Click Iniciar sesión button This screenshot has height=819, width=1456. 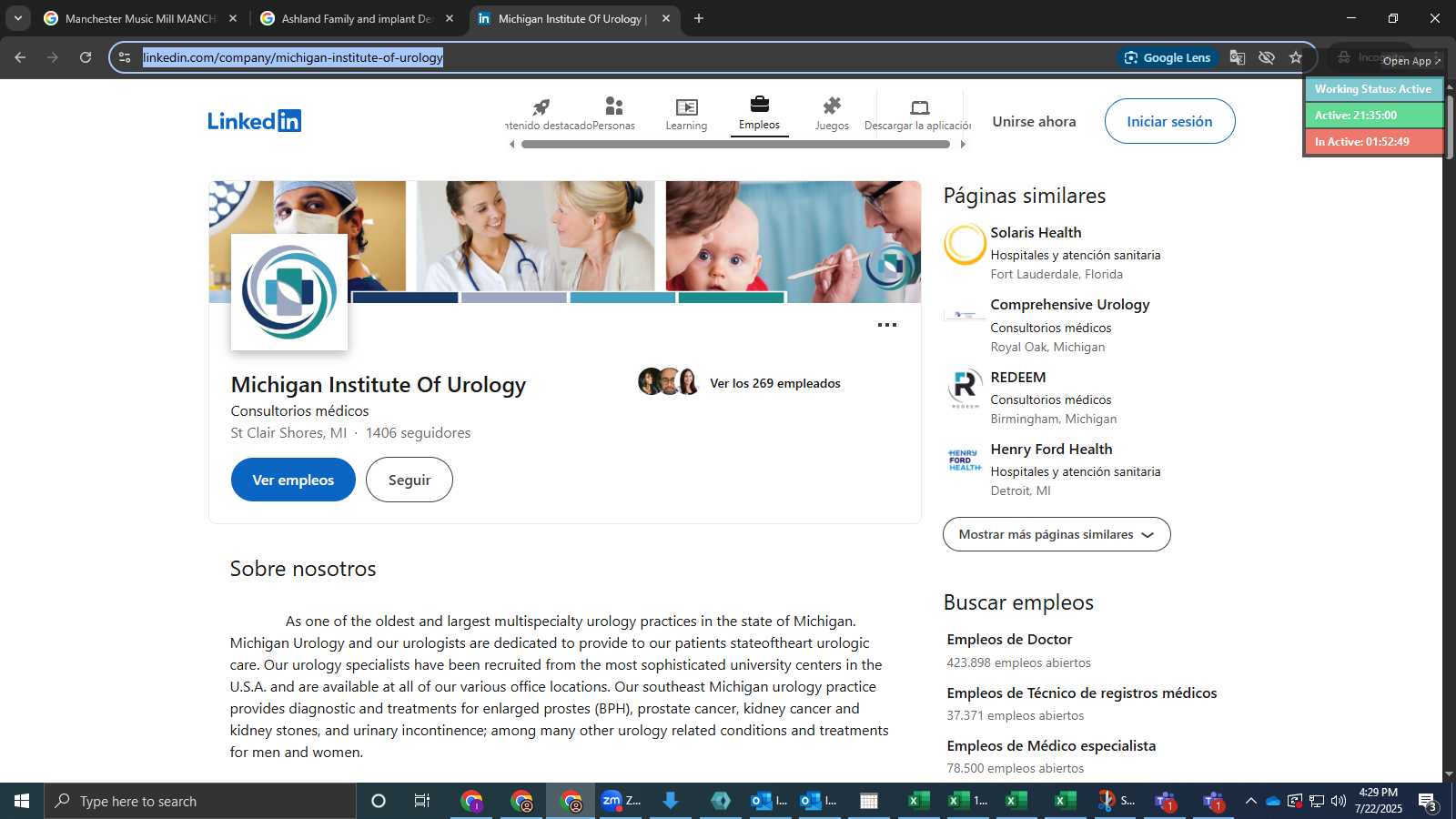pos(1169,121)
